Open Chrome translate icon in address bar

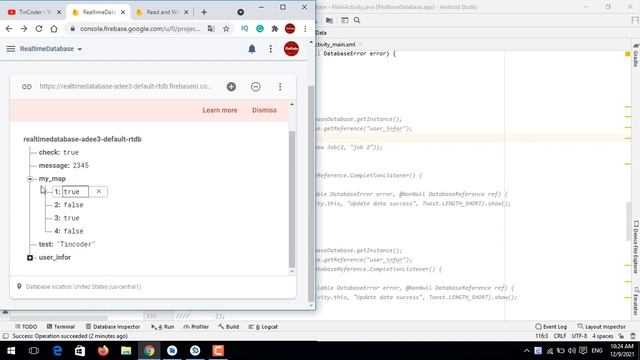pyautogui.click(x=211, y=29)
